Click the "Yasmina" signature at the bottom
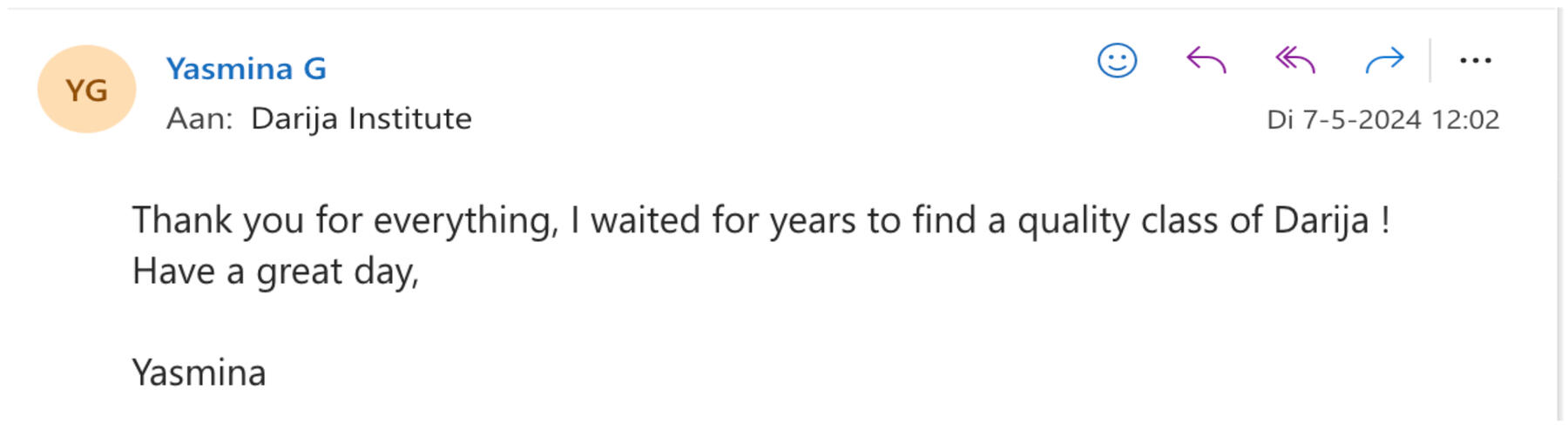 point(199,373)
